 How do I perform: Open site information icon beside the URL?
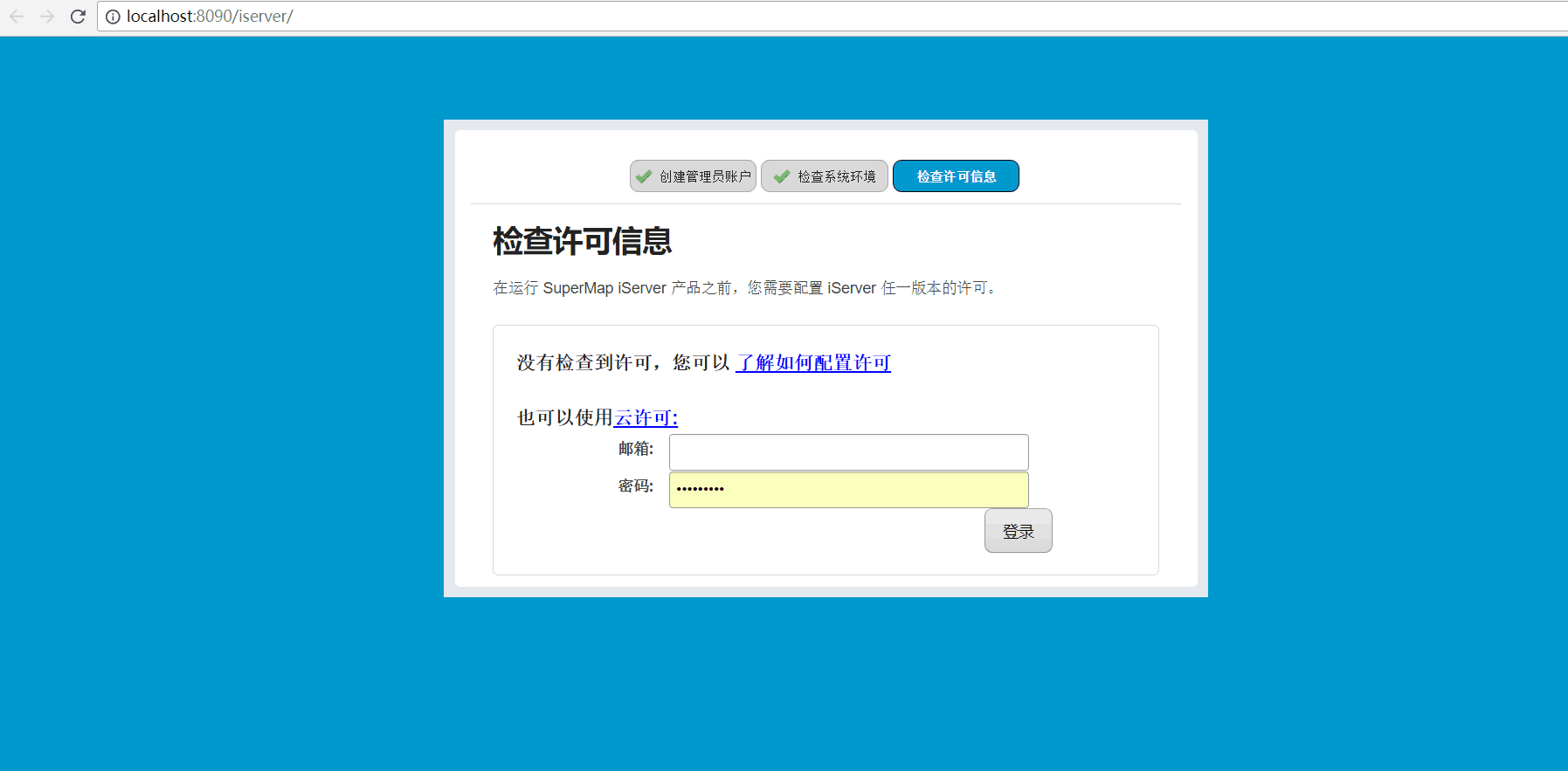tap(113, 17)
